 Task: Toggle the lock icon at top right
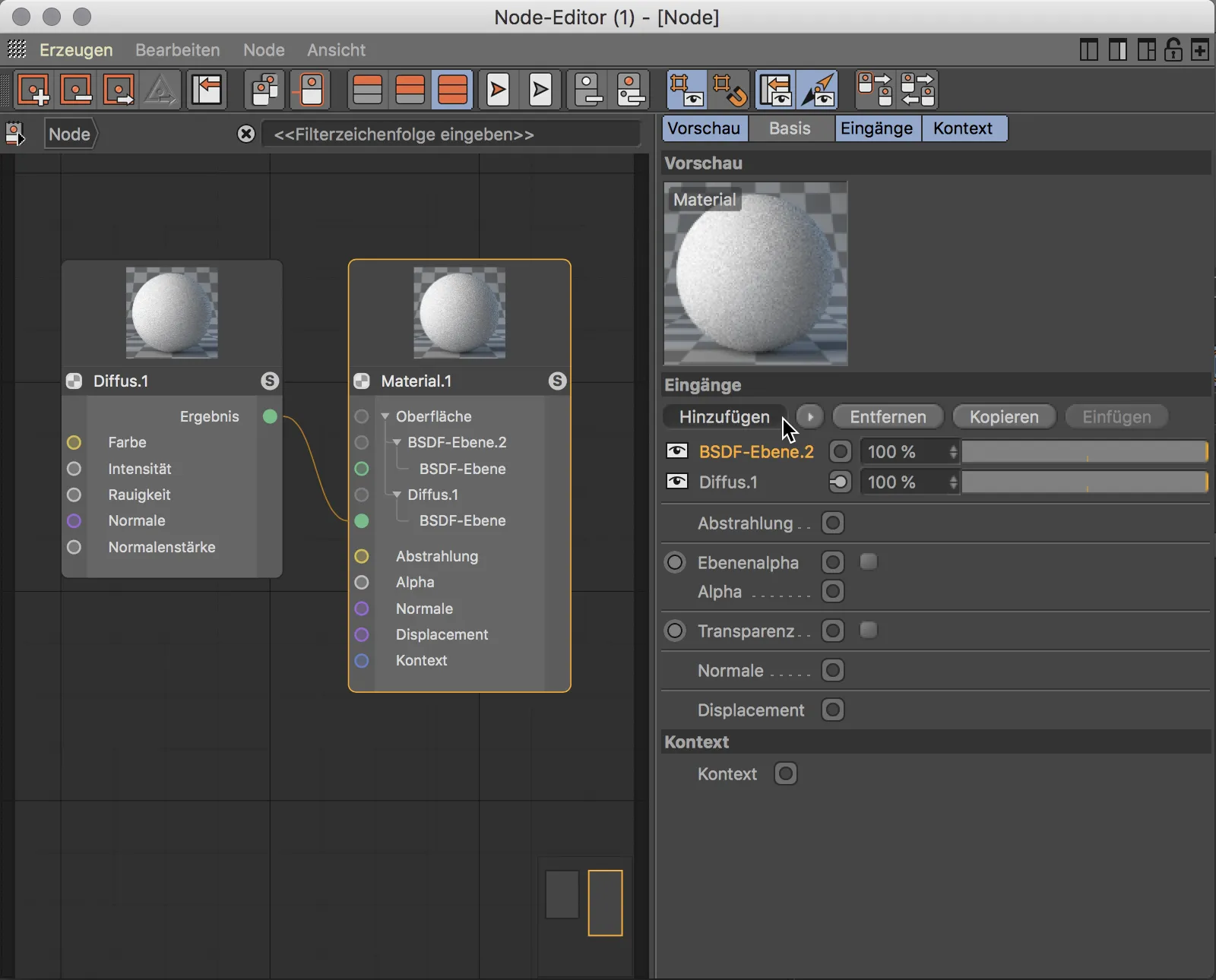(x=1173, y=50)
